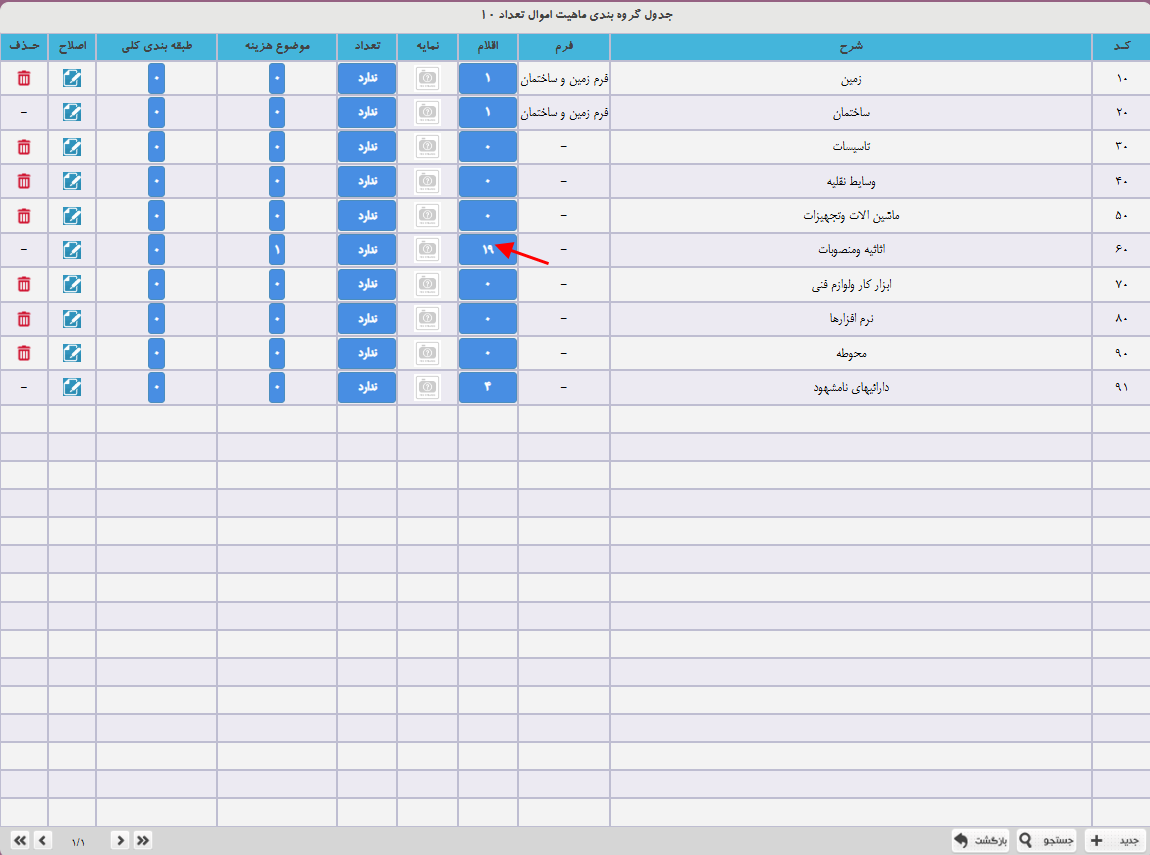Go to first page with double-right arrow
Viewport: 1150px width, 855px height.
[143, 840]
